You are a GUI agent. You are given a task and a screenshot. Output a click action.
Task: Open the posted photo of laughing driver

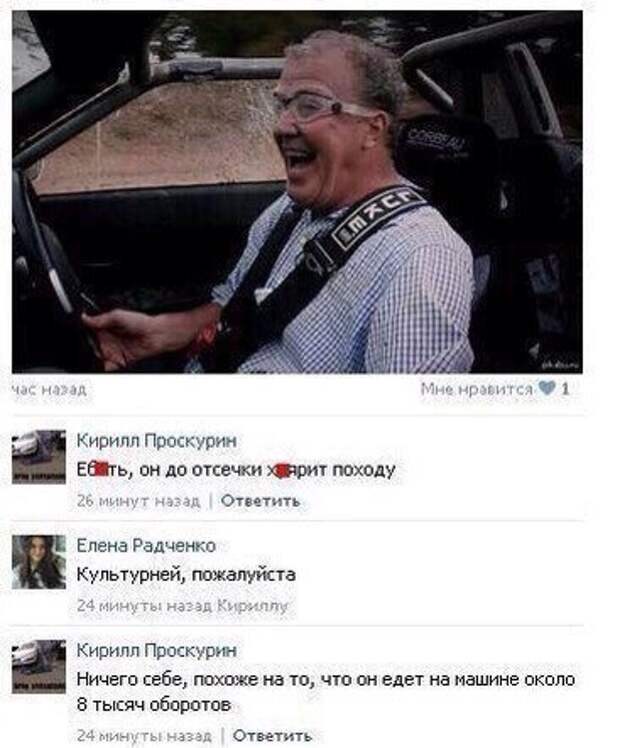pos(297,192)
